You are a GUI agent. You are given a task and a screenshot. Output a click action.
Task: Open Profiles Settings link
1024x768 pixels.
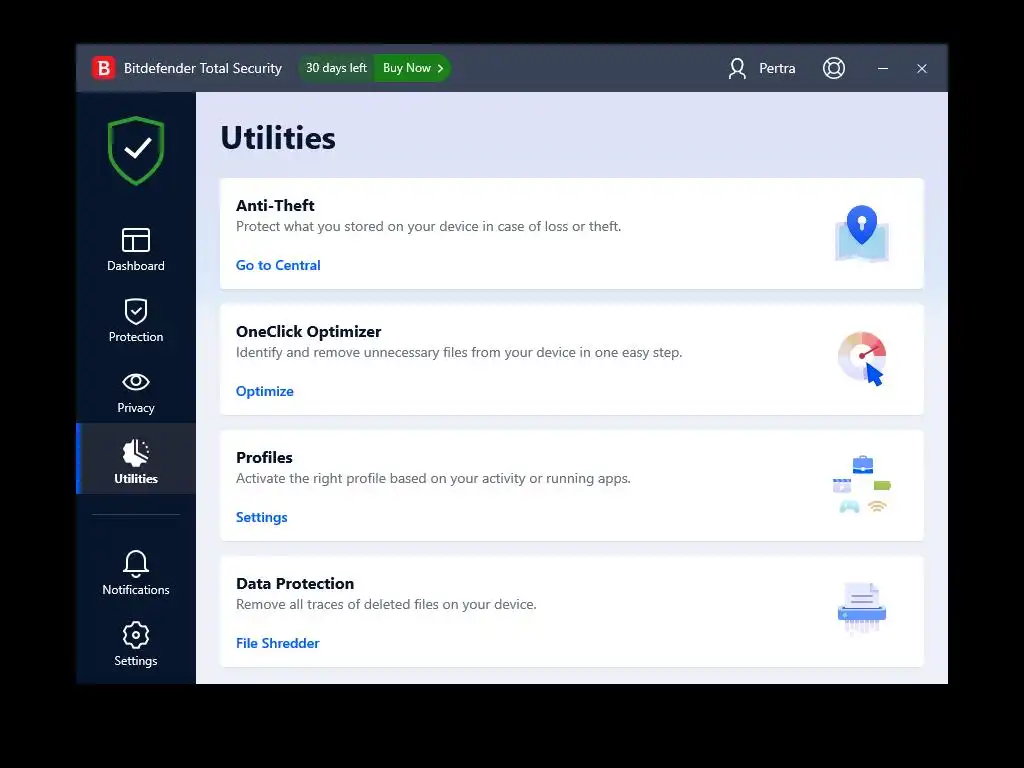261,517
